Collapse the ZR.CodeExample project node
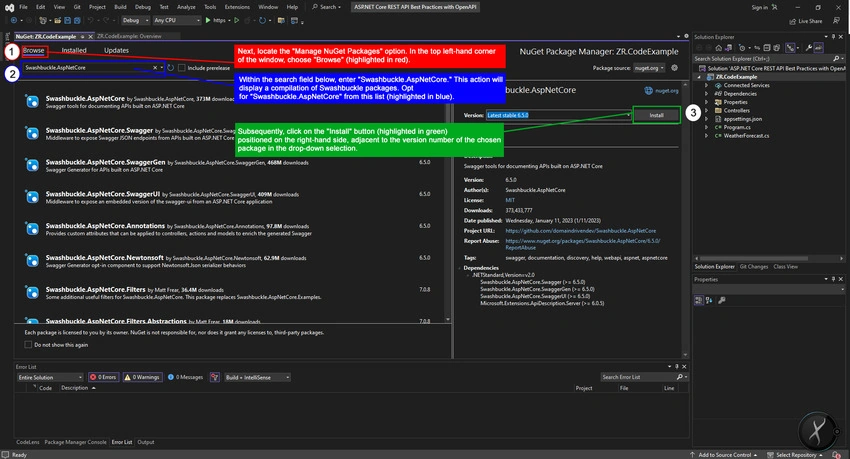The width and height of the screenshot is (850, 459). click(x=699, y=77)
